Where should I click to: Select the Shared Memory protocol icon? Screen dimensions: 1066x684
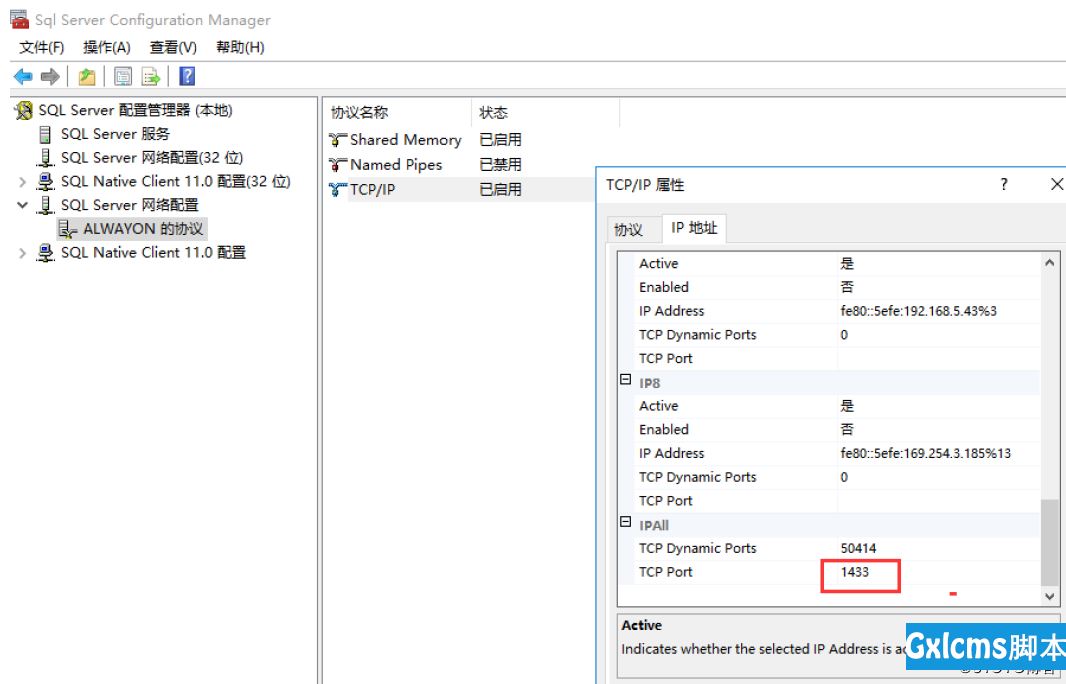(x=338, y=140)
